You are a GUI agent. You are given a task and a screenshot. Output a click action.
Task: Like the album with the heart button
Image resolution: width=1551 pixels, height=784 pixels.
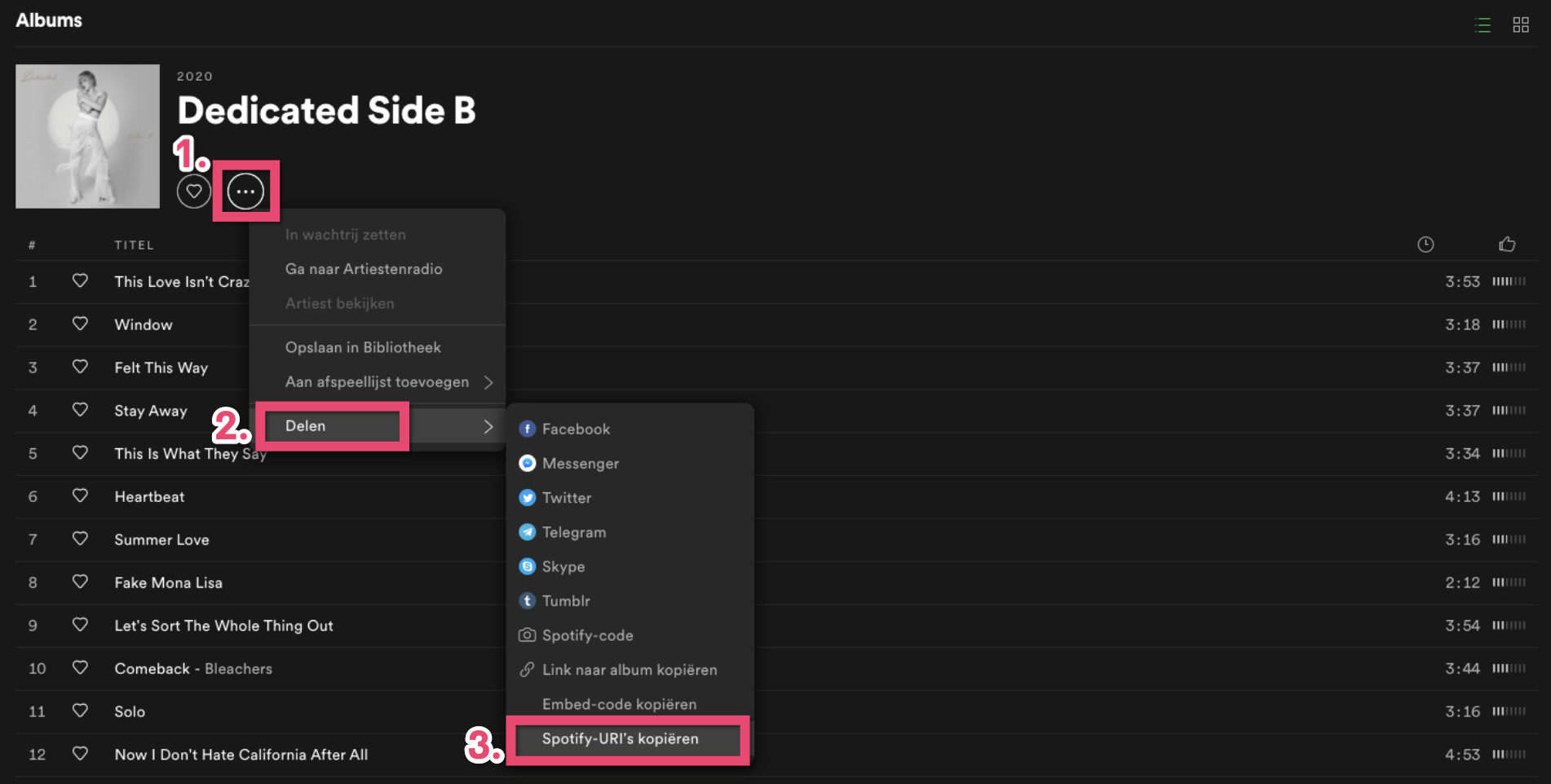193,192
